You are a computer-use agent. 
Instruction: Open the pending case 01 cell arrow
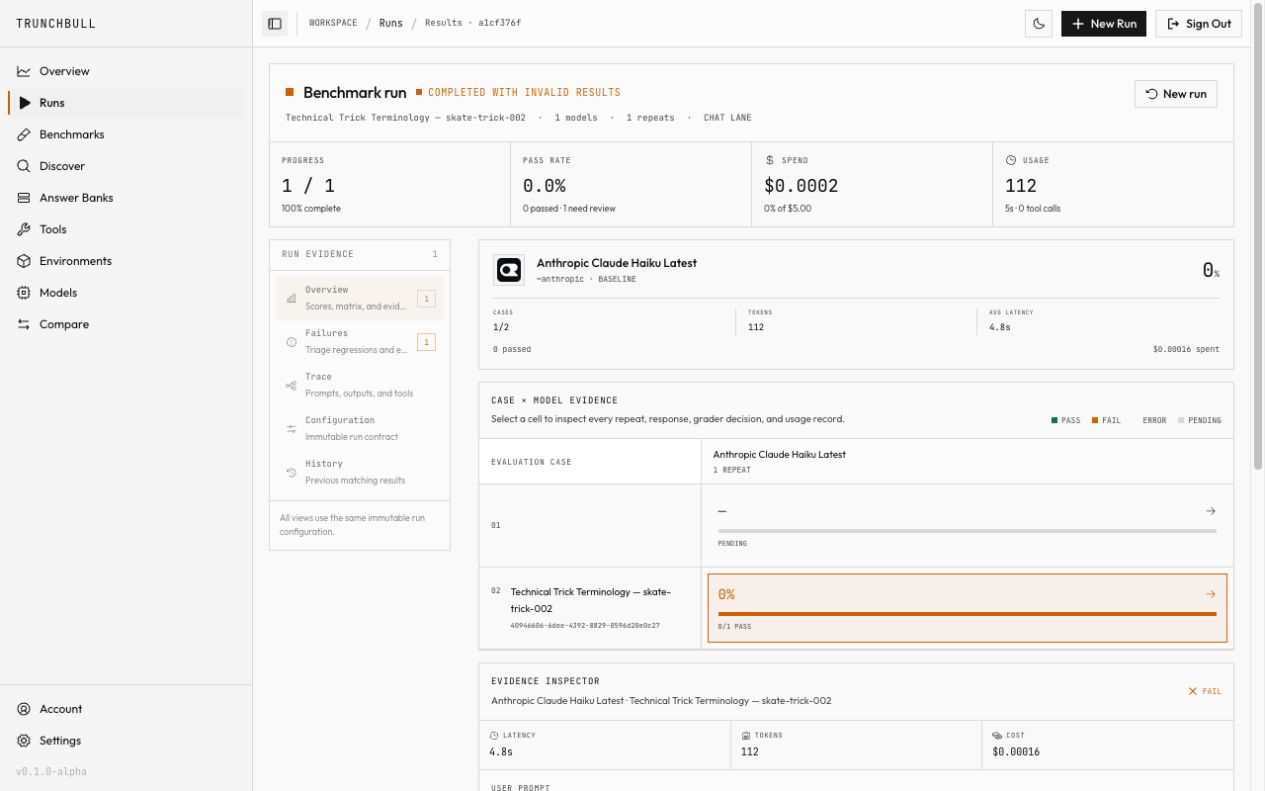click(1211, 511)
